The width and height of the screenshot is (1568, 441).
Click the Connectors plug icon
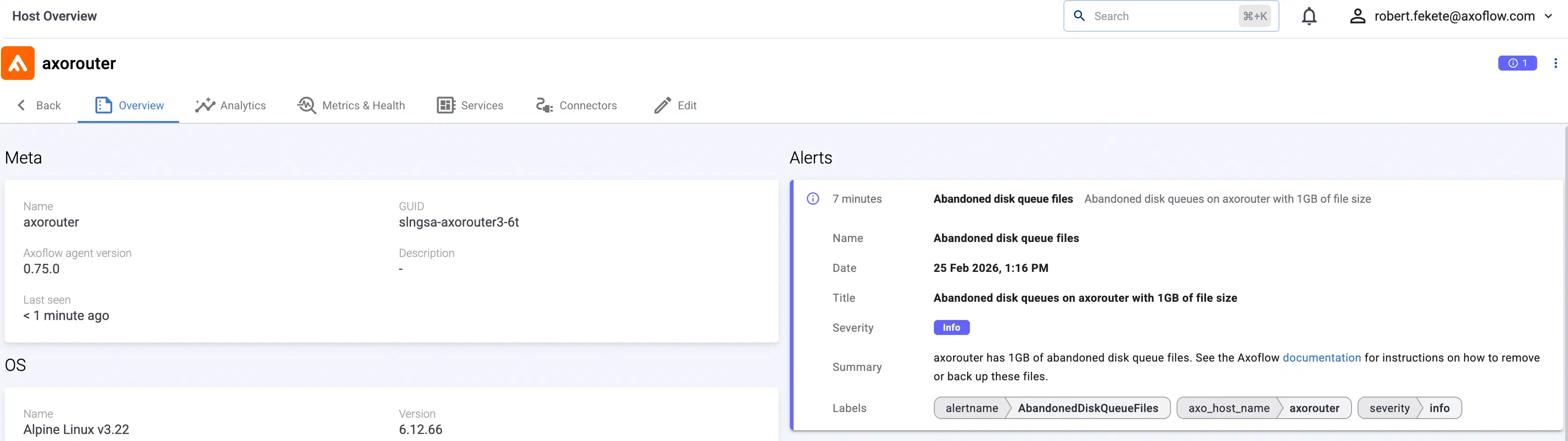pyautogui.click(x=544, y=105)
